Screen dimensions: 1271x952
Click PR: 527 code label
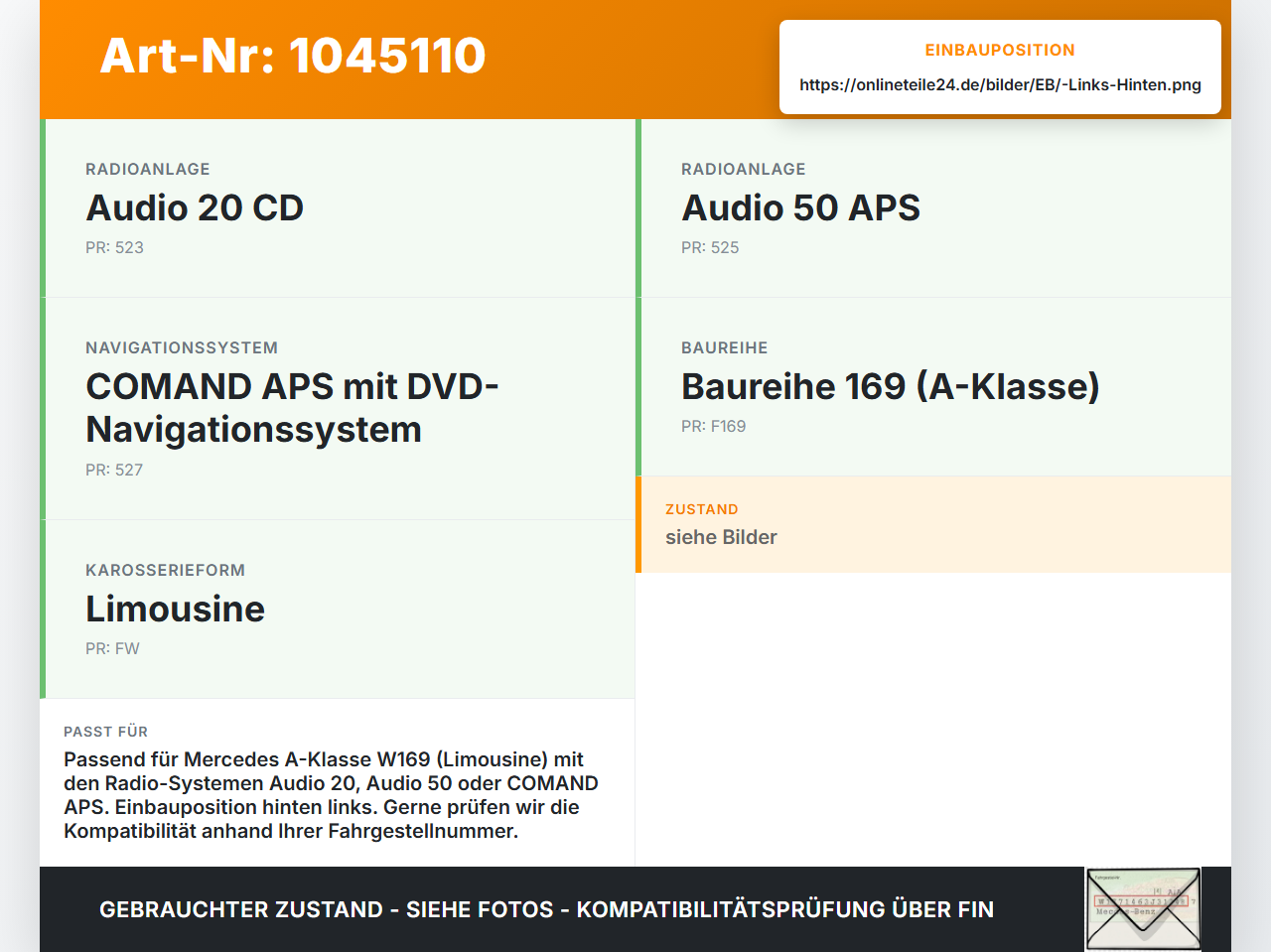114,470
